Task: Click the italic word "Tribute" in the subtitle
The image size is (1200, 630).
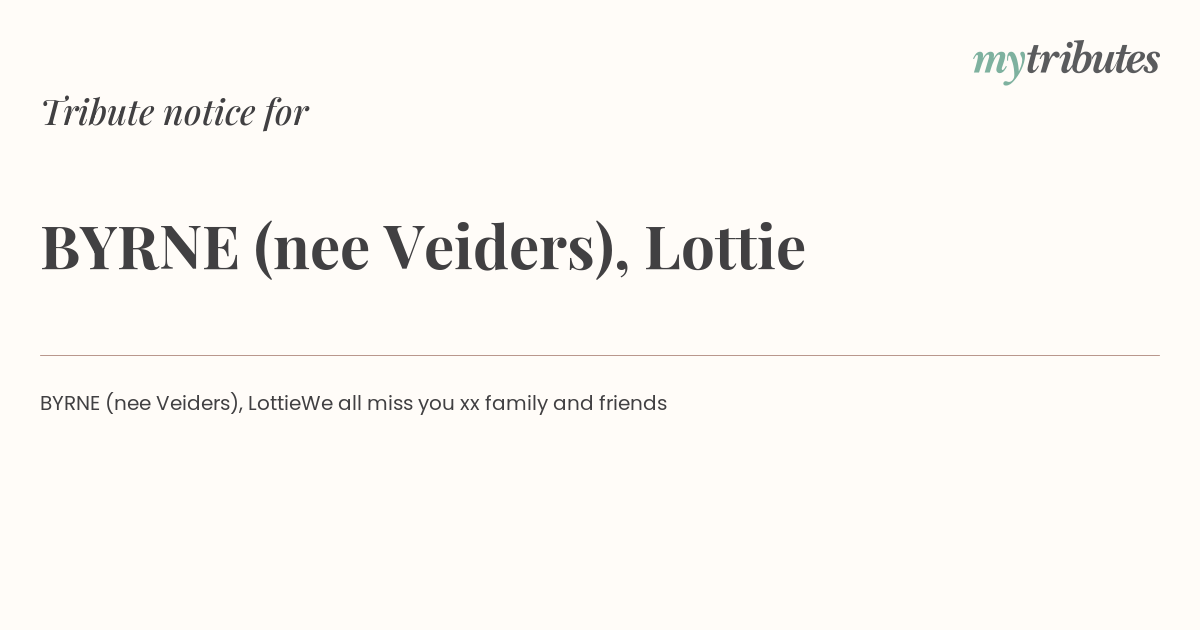Action: (x=98, y=112)
